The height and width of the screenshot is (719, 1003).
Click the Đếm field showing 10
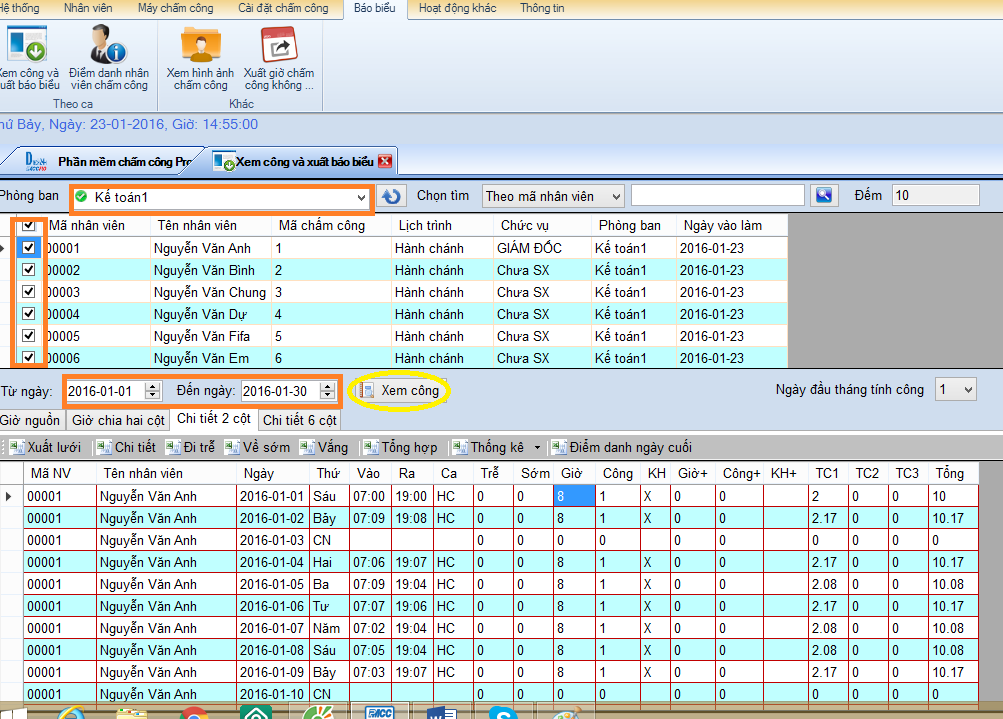pos(936,195)
